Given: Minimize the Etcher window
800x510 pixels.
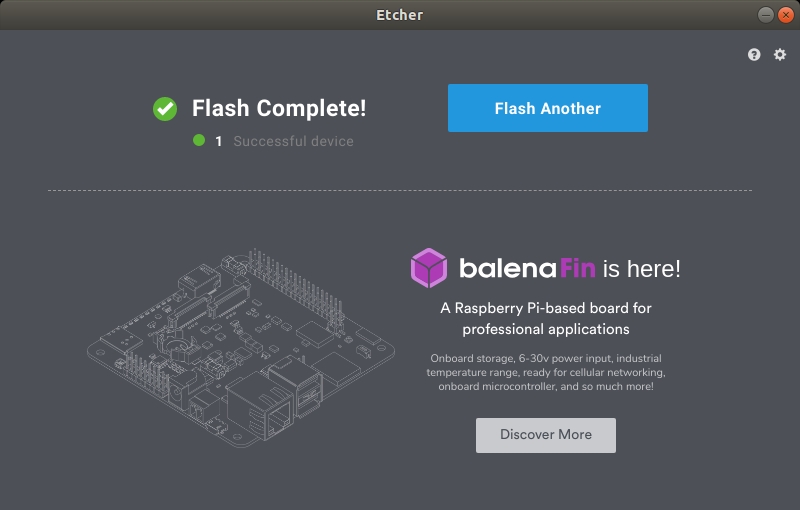Looking at the screenshot, I should 765,15.
